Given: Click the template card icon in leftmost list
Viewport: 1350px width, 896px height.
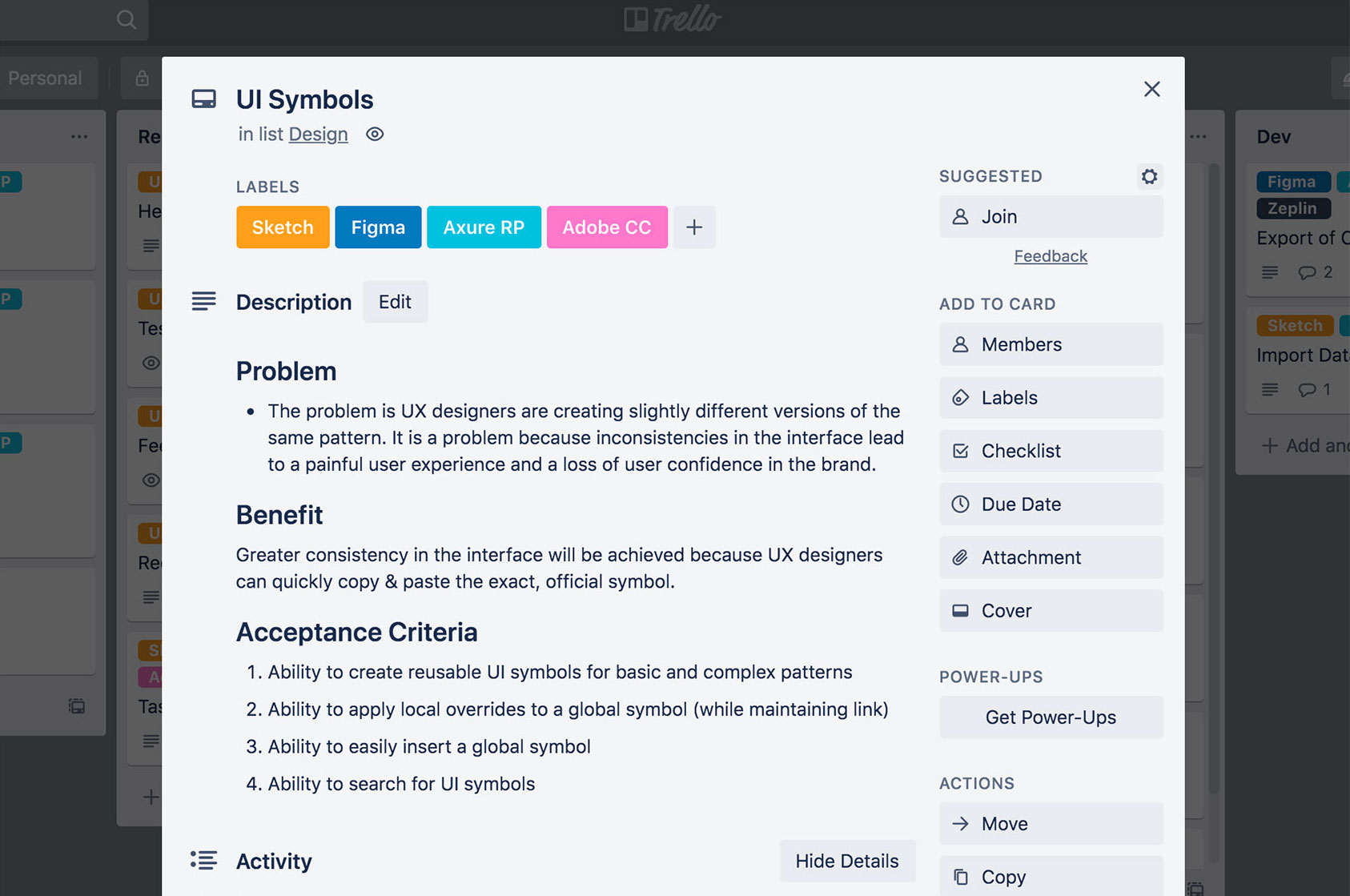Looking at the screenshot, I should point(77,706).
